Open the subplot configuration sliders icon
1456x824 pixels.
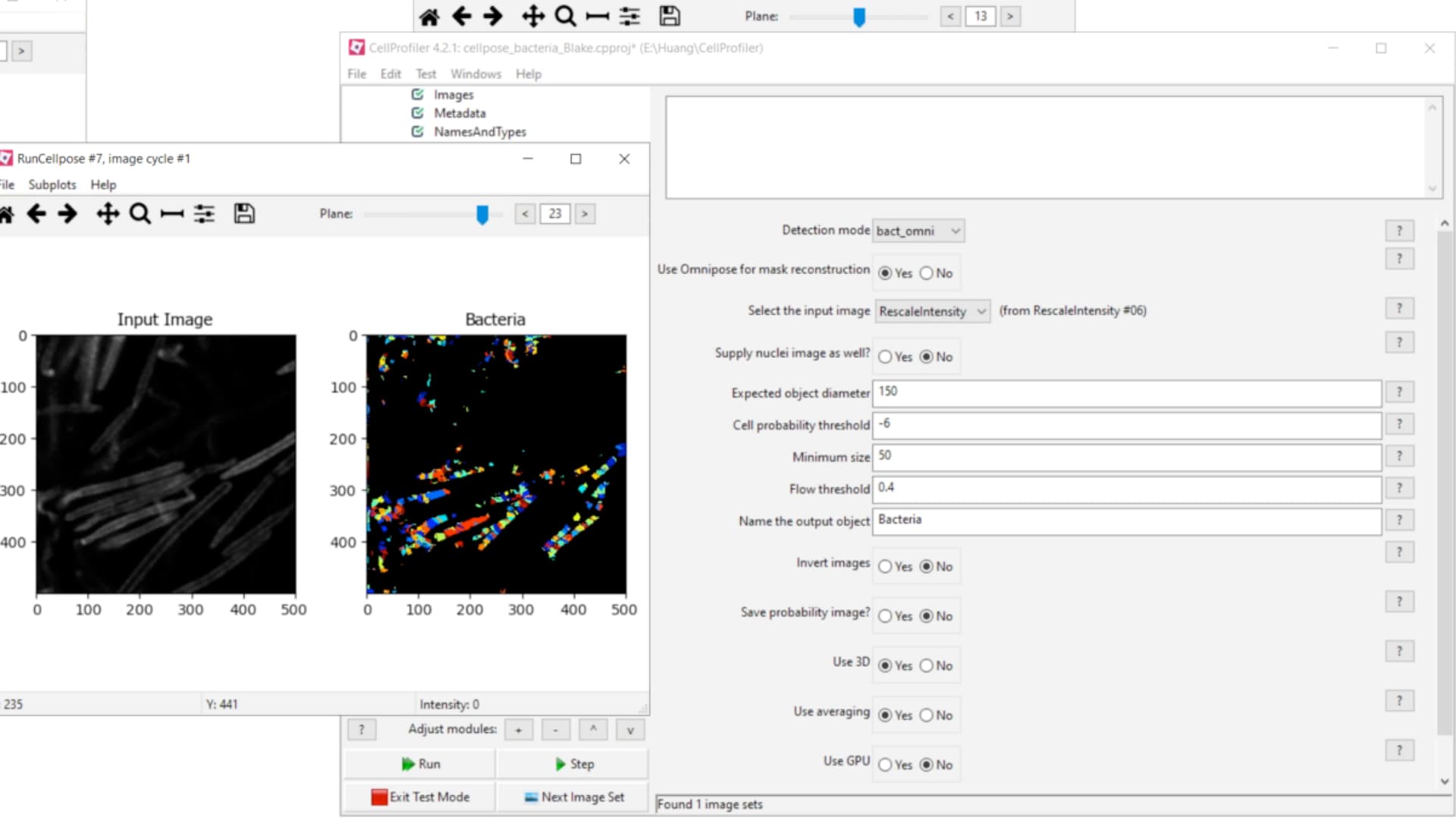[x=203, y=214]
